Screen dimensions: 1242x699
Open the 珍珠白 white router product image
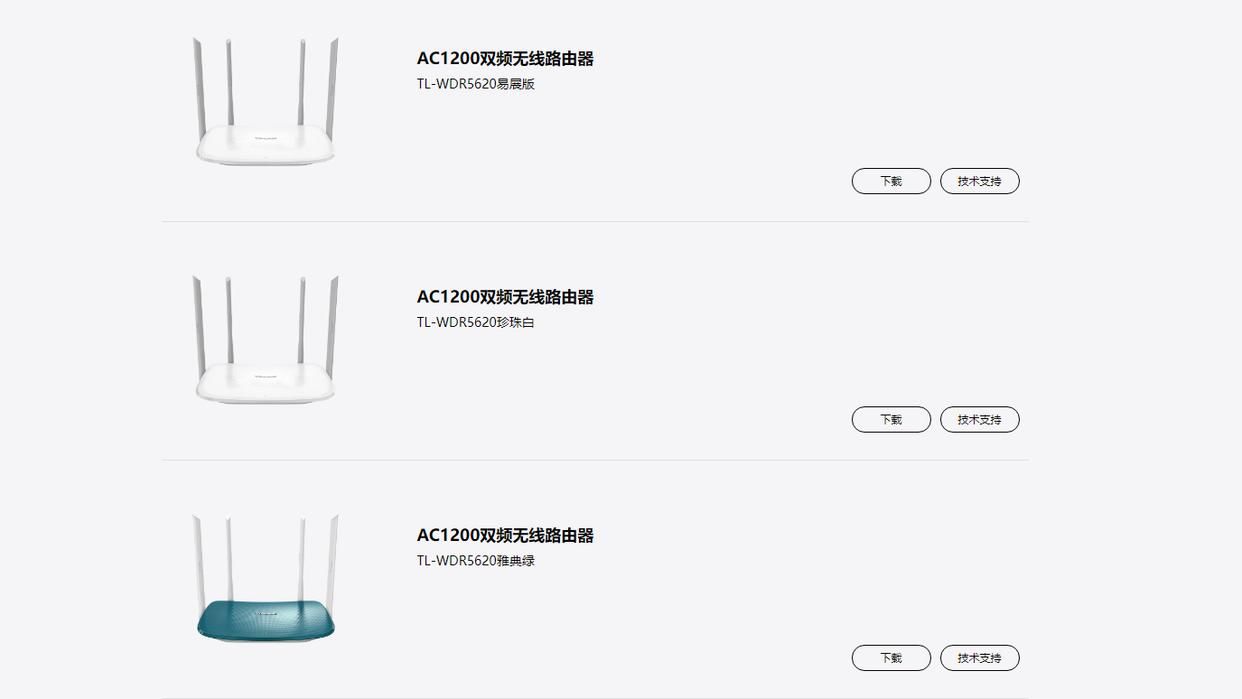(x=266, y=340)
